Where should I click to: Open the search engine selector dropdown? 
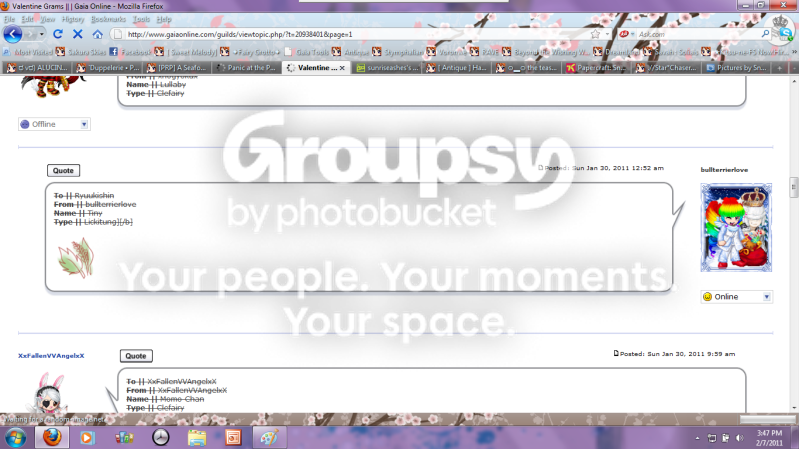coord(627,34)
